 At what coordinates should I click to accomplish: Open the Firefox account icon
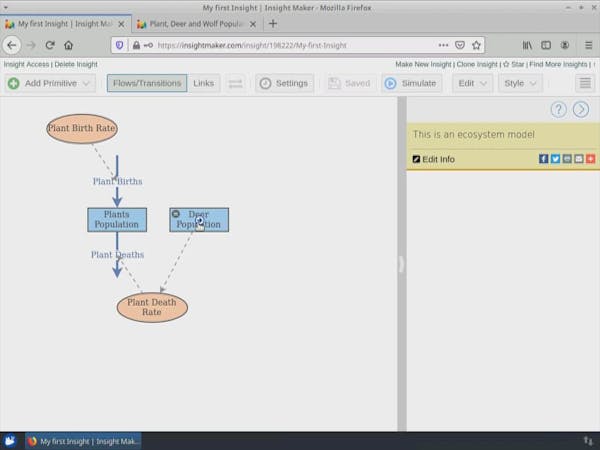(565, 45)
